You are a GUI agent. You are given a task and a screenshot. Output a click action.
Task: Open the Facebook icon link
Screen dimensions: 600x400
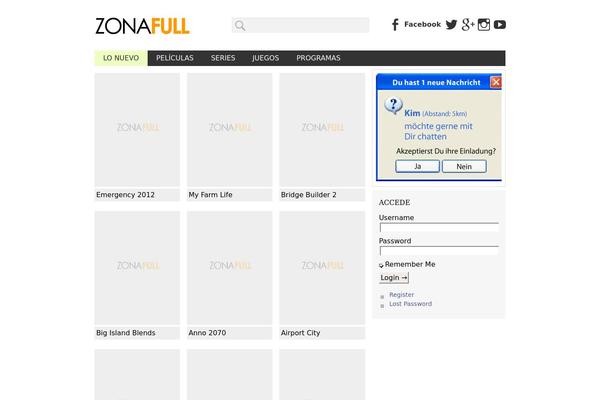click(395, 25)
